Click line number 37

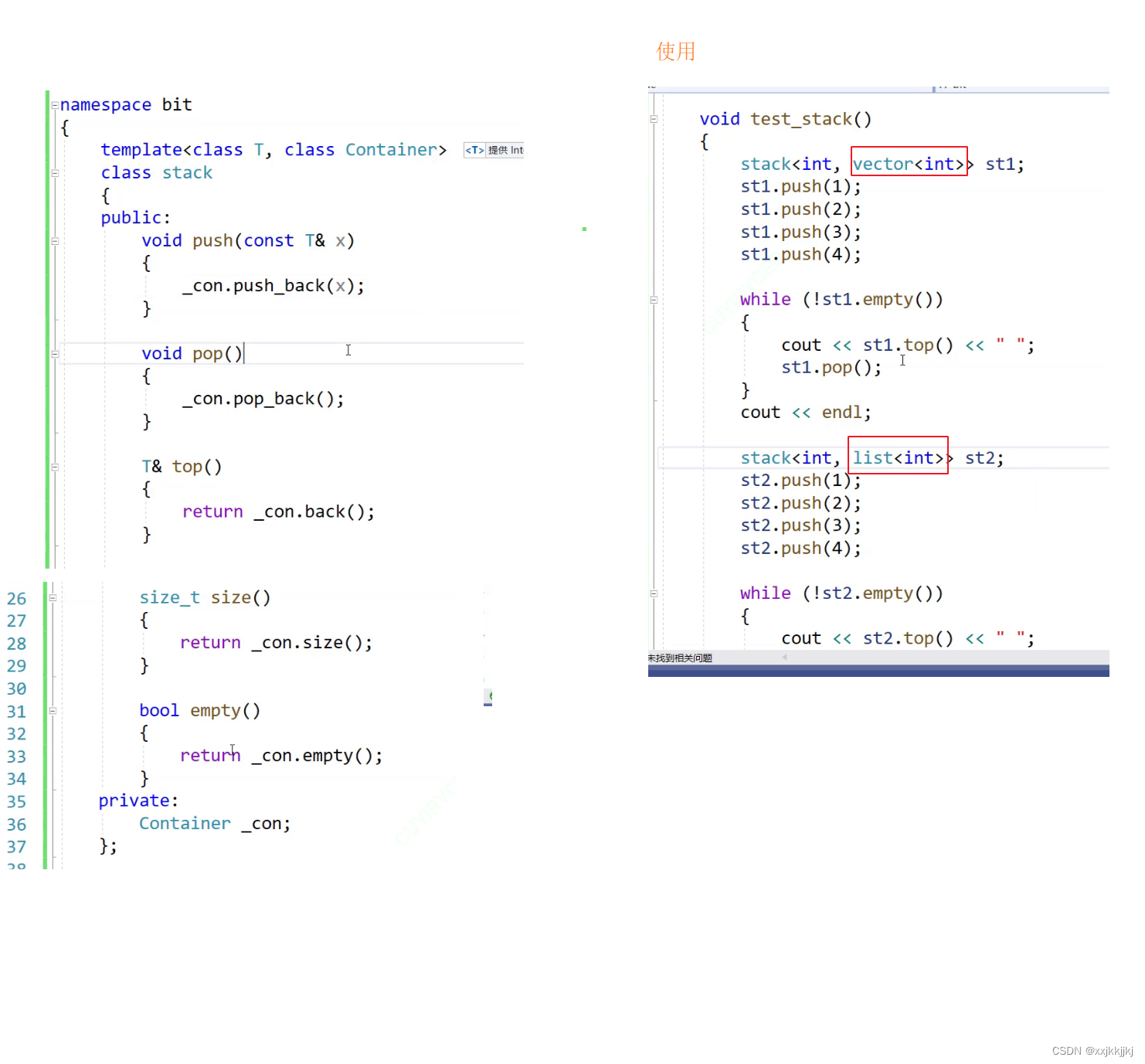(16, 847)
